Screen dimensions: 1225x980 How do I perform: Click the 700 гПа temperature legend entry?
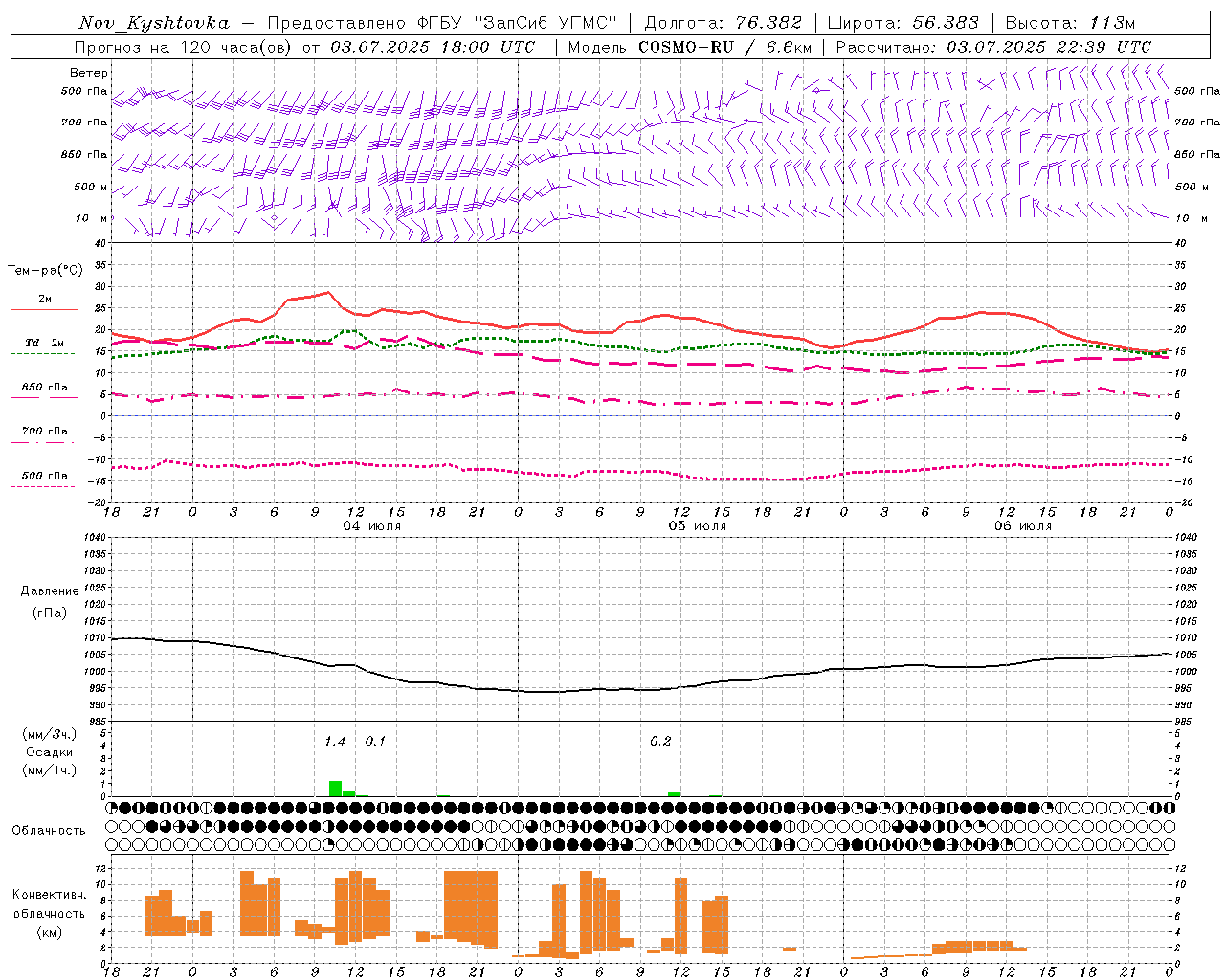pyautogui.click(x=44, y=434)
